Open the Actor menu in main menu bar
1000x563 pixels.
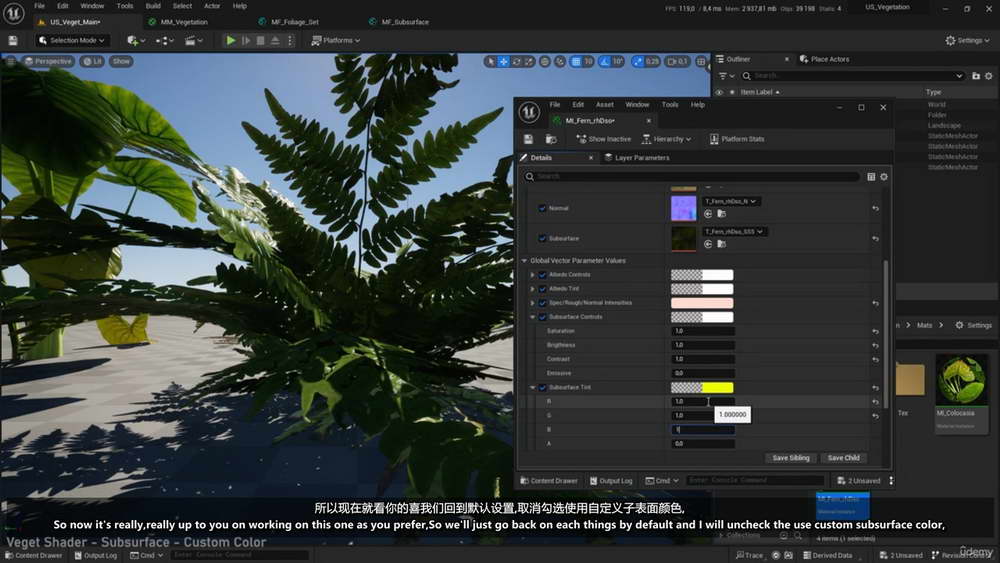click(x=212, y=6)
